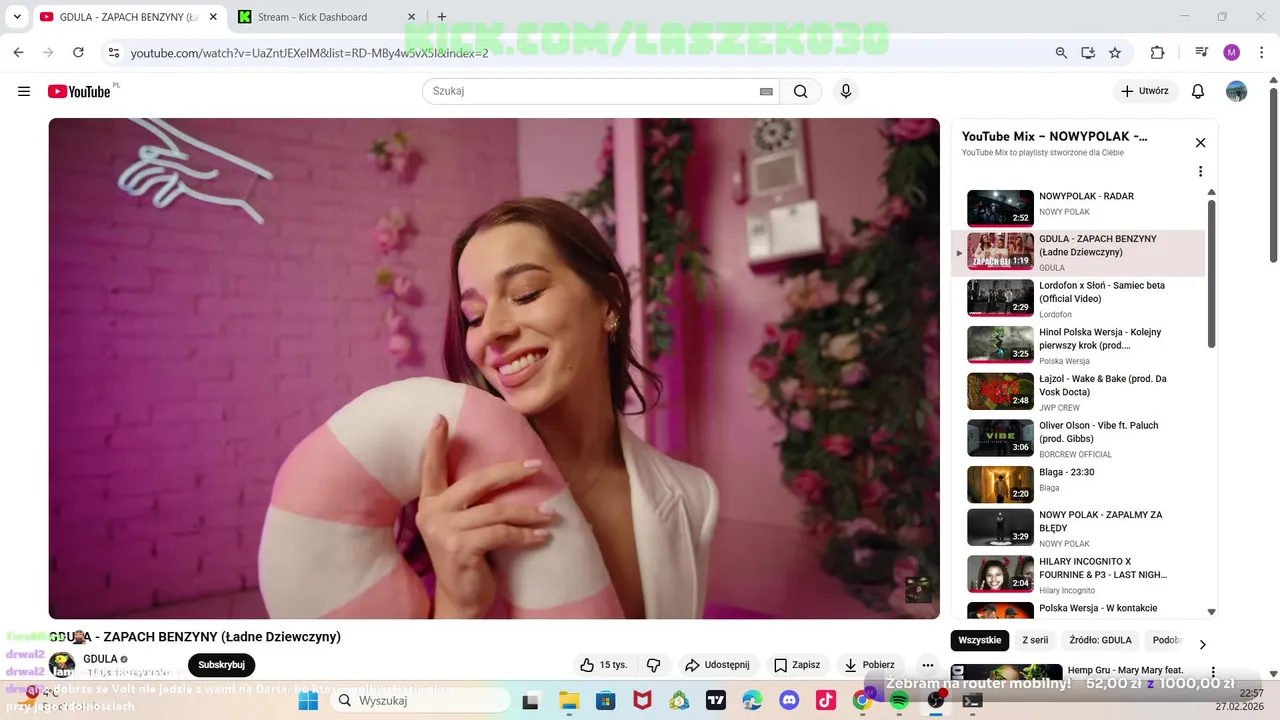Click the Pobierz download button
The height and width of the screenshot is (720, 1280).
click(869, 665)
